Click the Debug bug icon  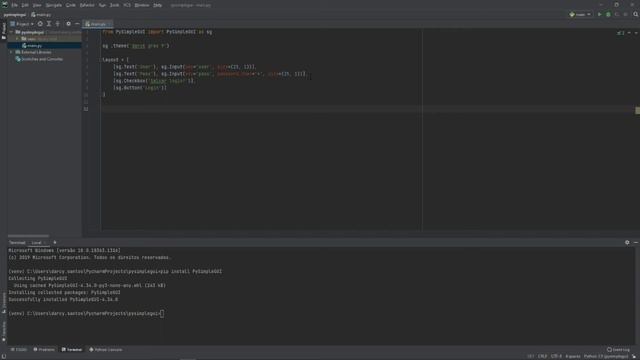608,14
